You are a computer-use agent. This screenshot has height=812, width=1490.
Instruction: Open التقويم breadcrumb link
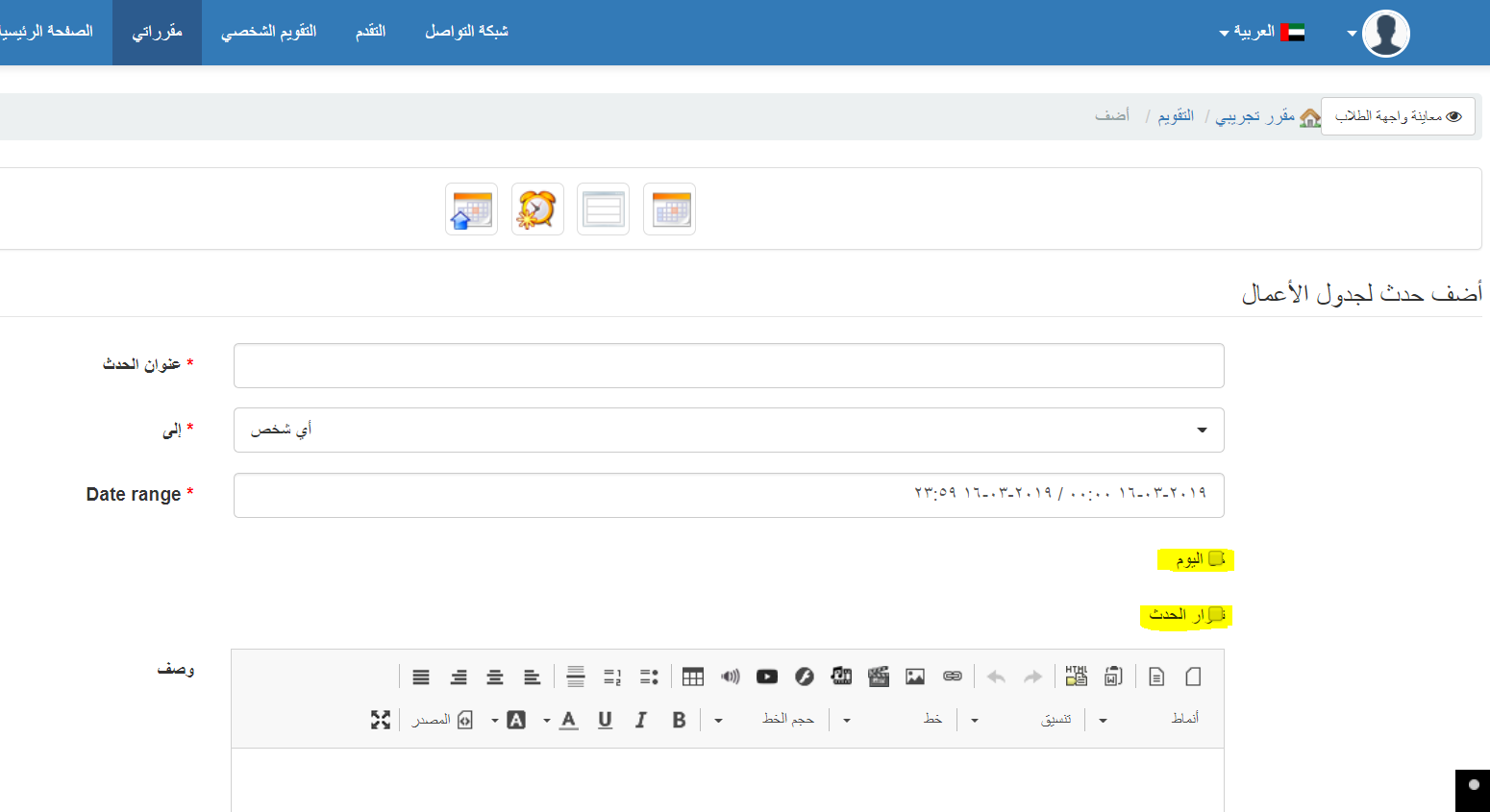click(1176, 116)
